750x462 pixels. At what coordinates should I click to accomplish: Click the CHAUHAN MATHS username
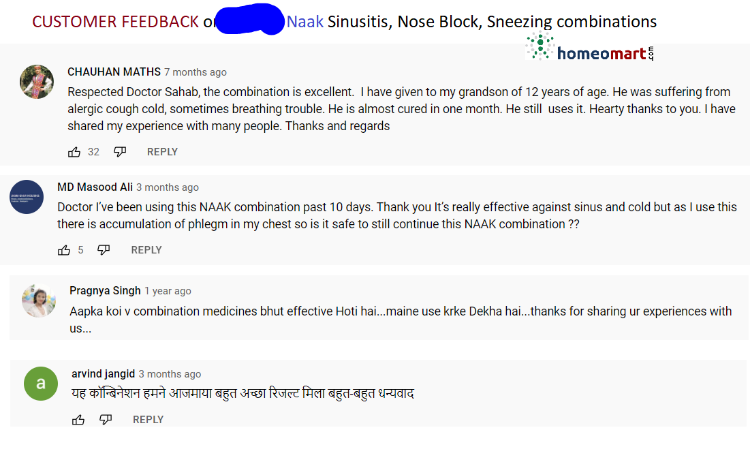113,72
